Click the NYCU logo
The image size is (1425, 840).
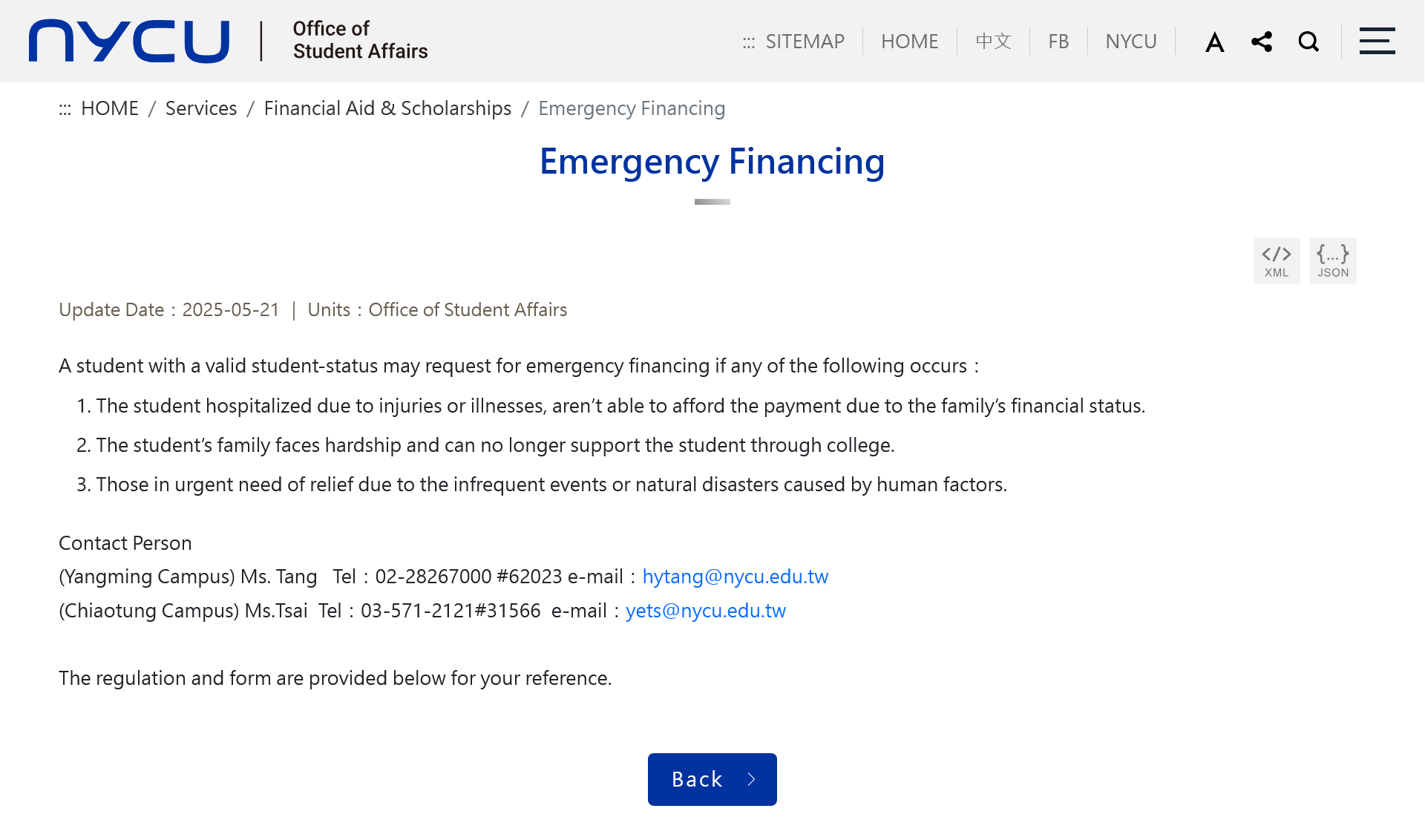pos(129,41)
